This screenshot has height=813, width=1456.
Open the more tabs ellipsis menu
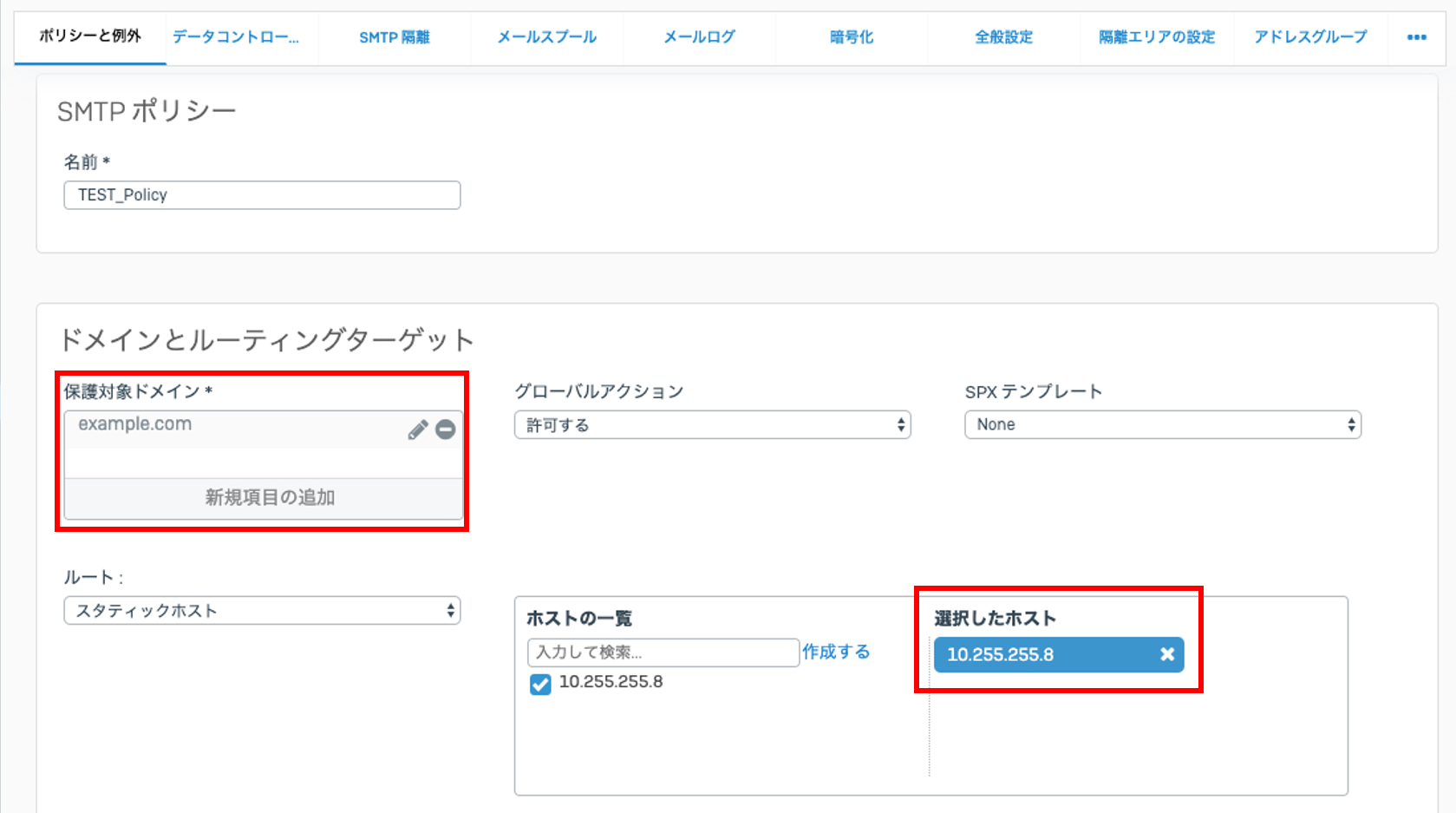tap(1417, 37)
